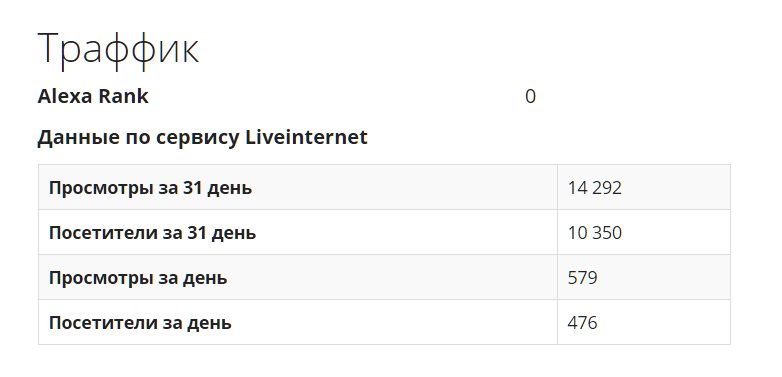
Task: Click the word Alexa in the rank label
Action: pyautogui.click(x=63, y=96)
